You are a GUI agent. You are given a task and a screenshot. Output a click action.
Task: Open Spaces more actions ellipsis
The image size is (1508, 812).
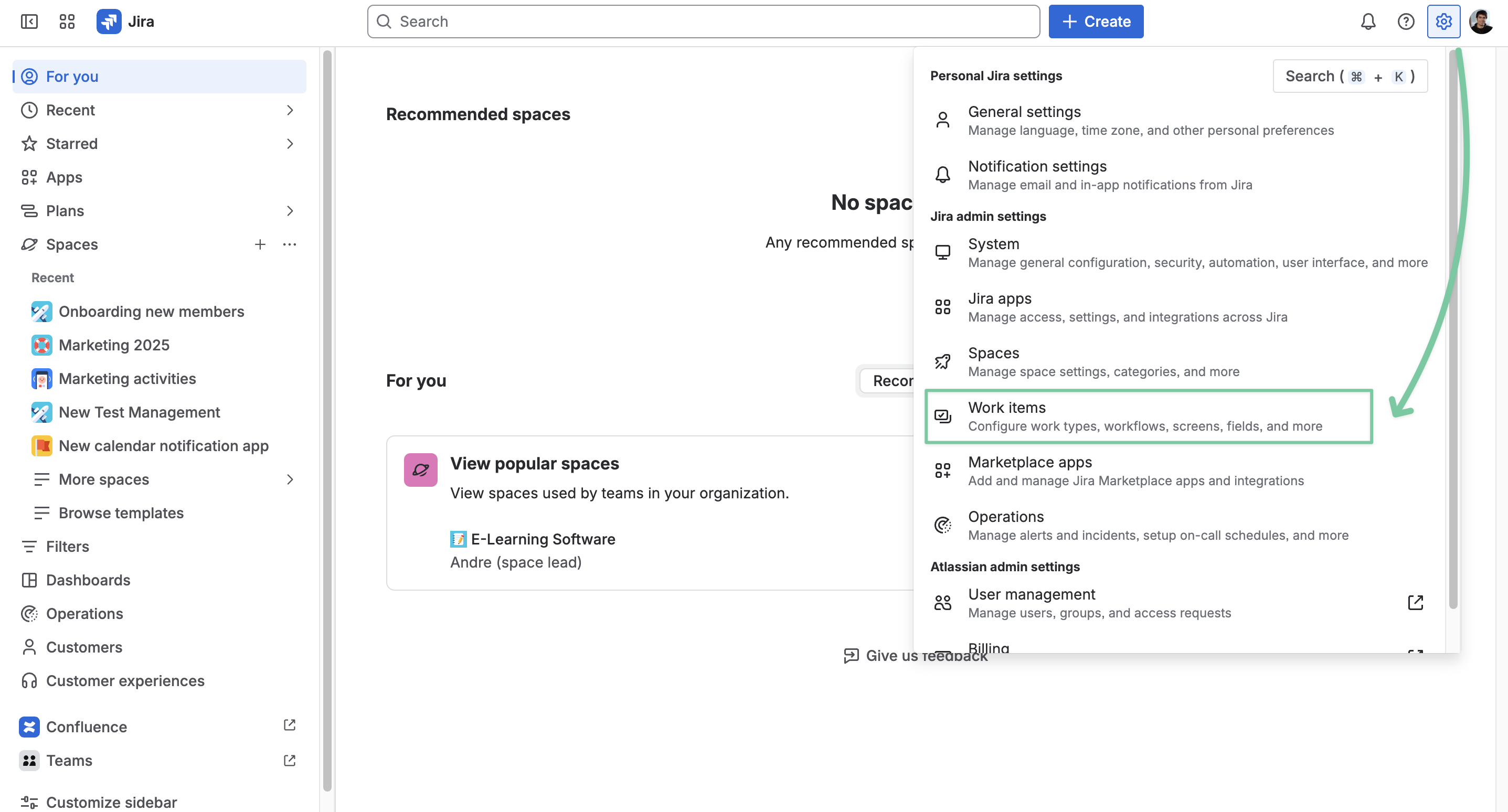pyautogui.click(x=290, y=244)
